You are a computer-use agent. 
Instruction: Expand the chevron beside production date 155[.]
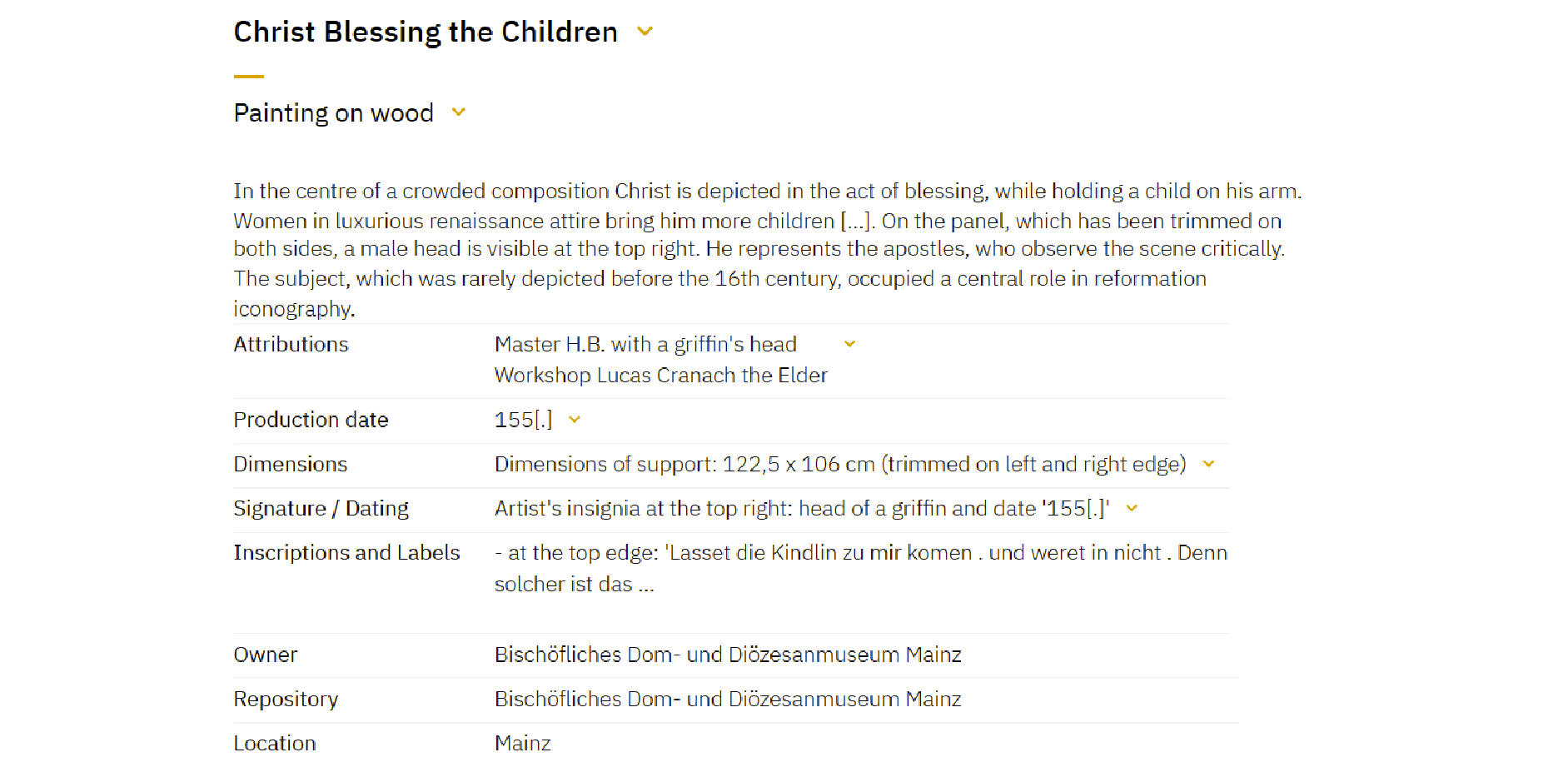(575, 420)
